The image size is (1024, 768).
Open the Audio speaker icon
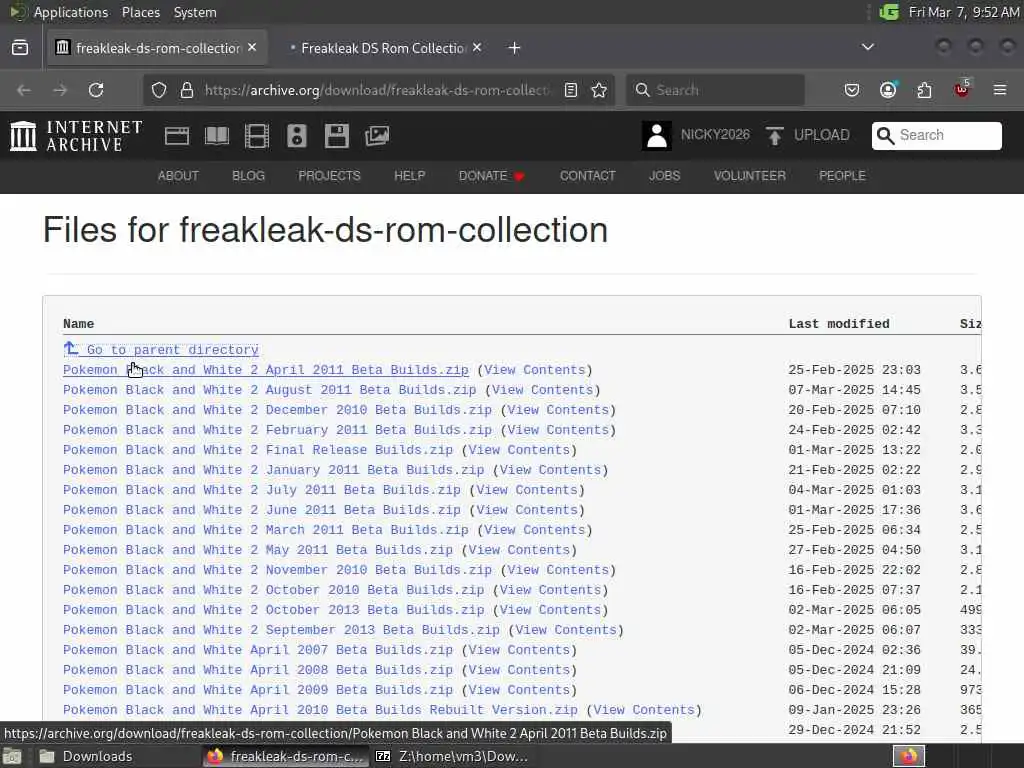pyautogui.click(x=296, y=136)
